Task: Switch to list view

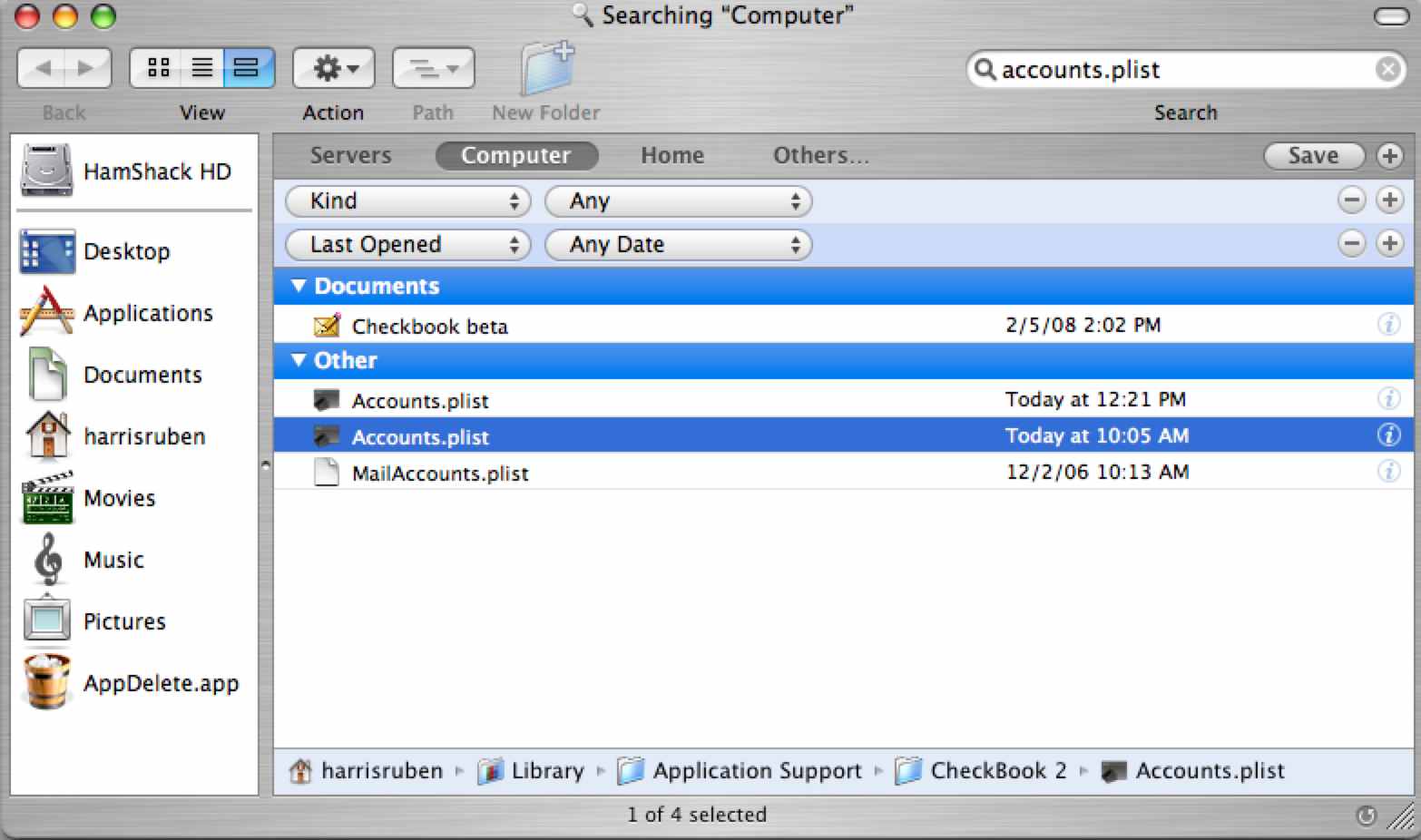Action: (x=201, y=68)
